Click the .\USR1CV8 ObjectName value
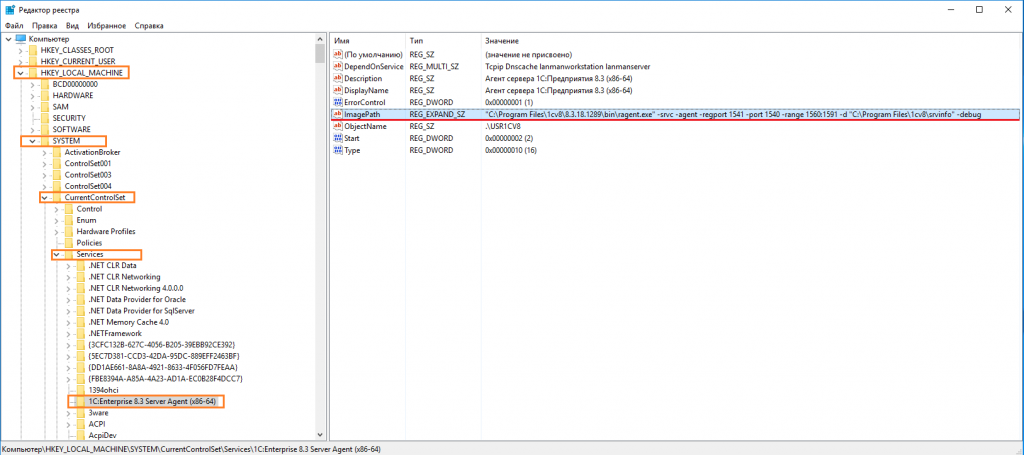The width and height of the screenshot is (1024, 455). 503,126
